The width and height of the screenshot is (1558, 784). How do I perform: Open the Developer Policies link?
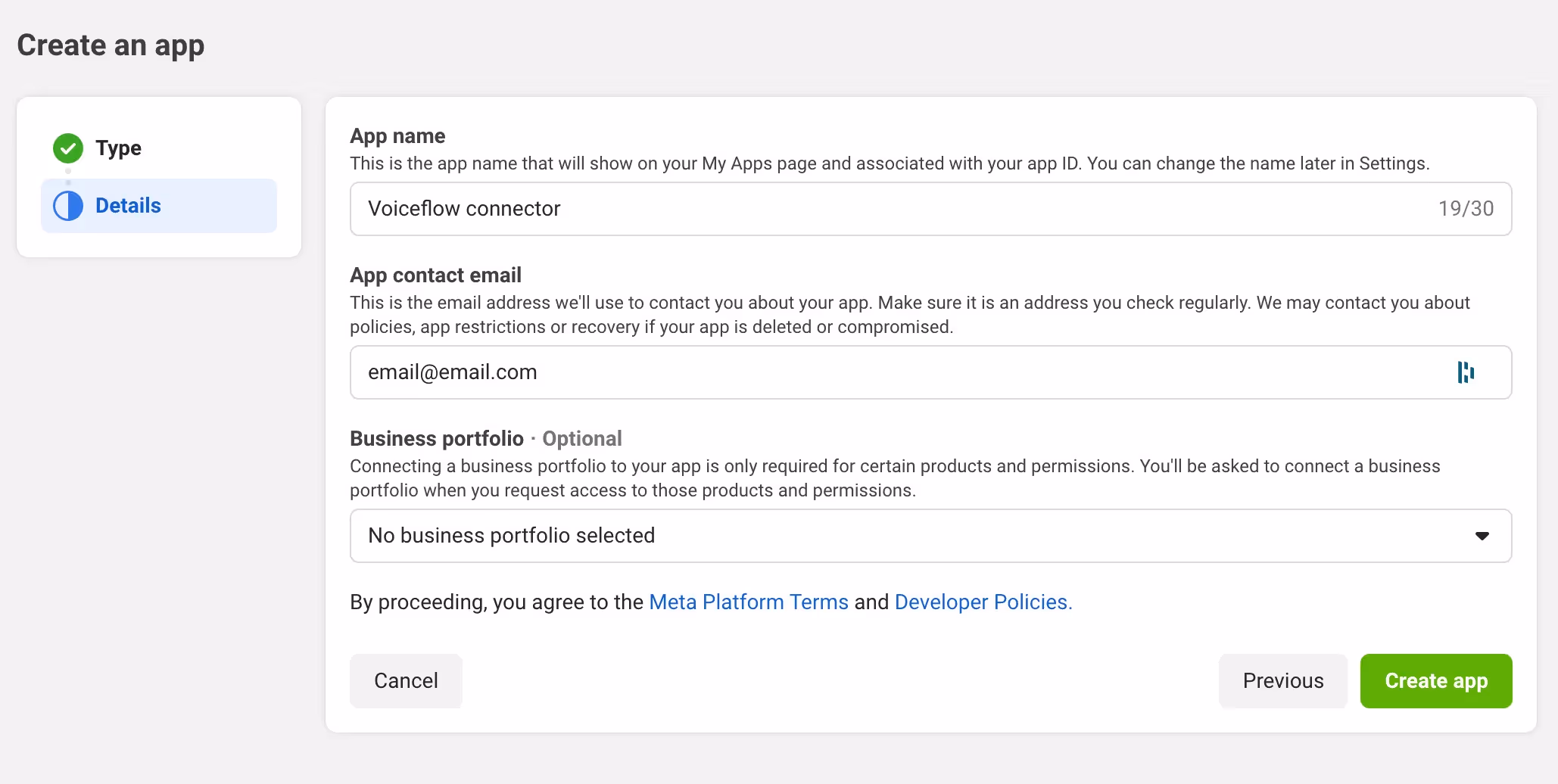click(983, 602)
